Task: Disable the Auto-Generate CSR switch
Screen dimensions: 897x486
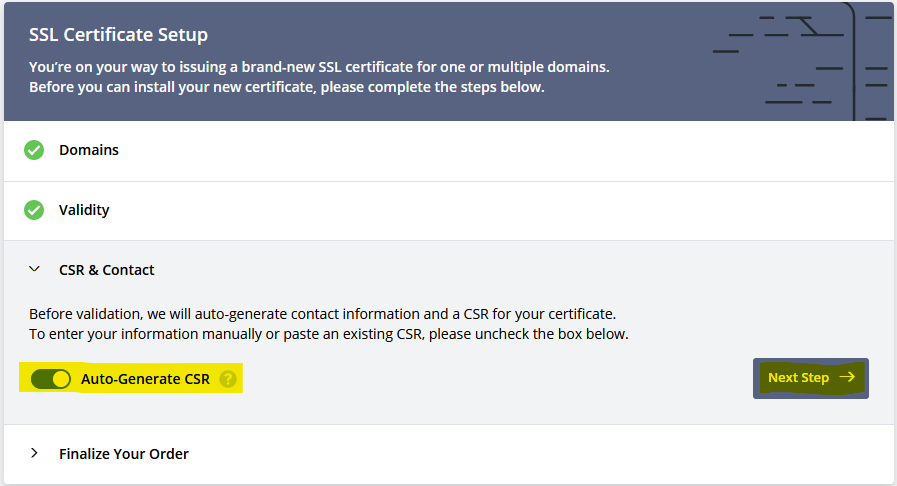Action: (51, 379)
